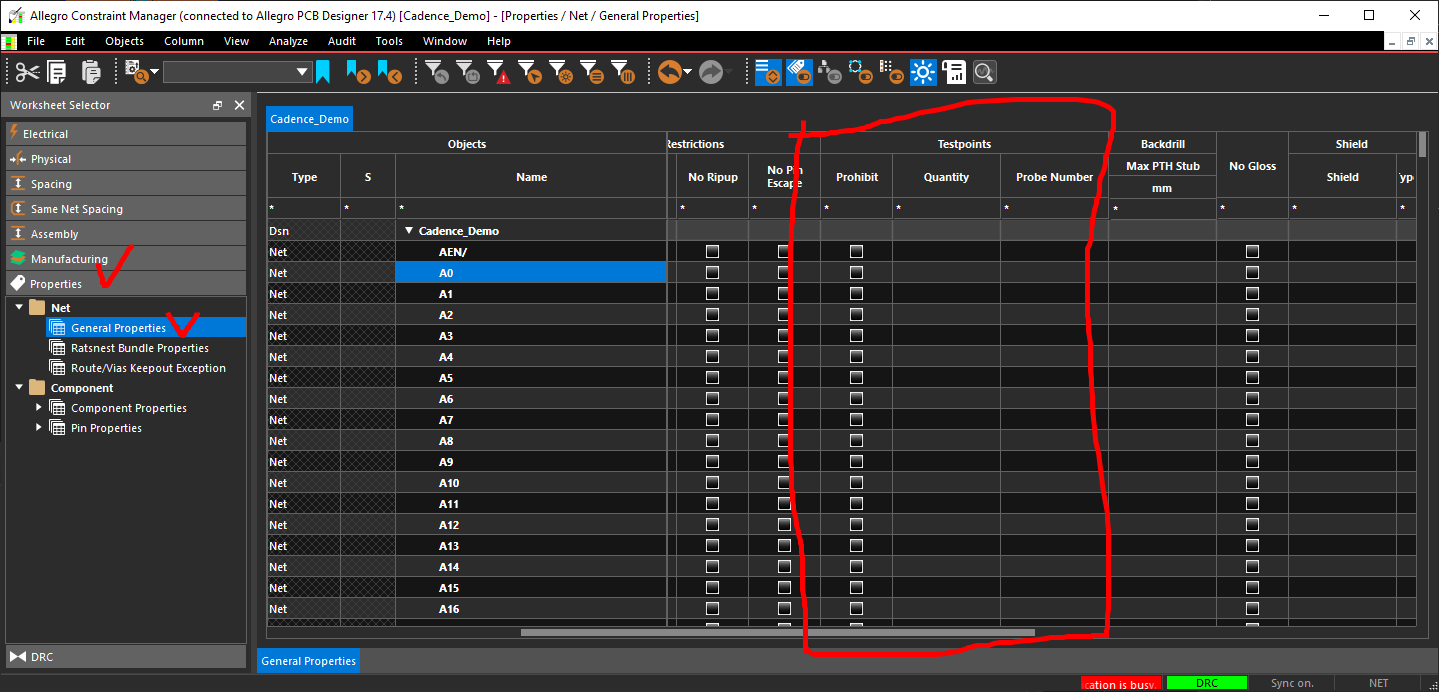Collapse the Net folder in Worksheet Selector
The width and height of the screenshot is (1439, 692).
(19, 308)
